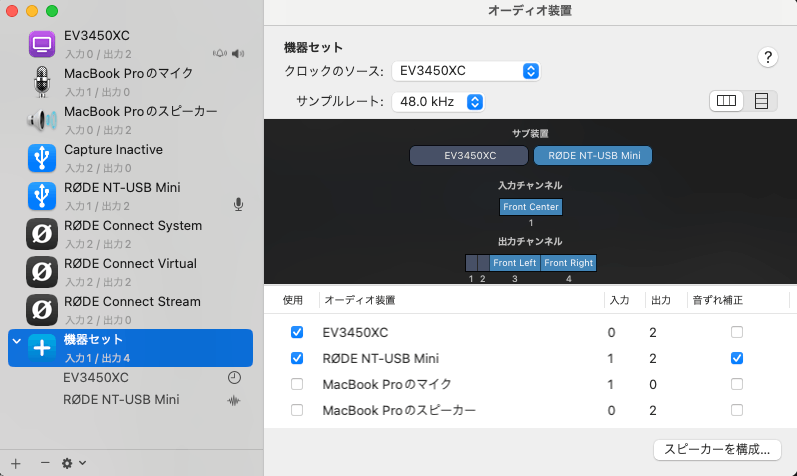
Task: Click the Front Left output channel
Action: pos(514,263)
